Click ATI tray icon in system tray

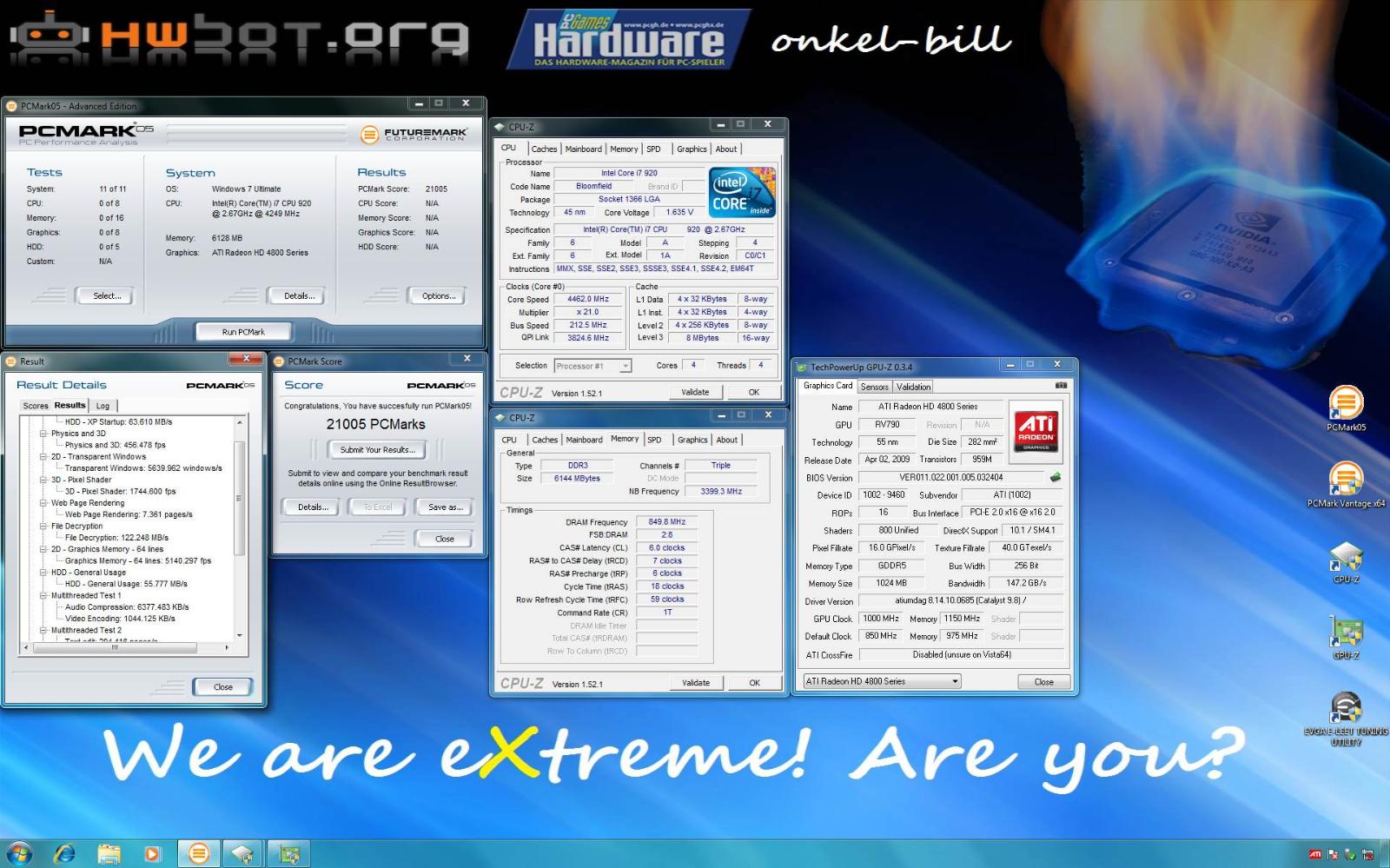coord(1315,855)
